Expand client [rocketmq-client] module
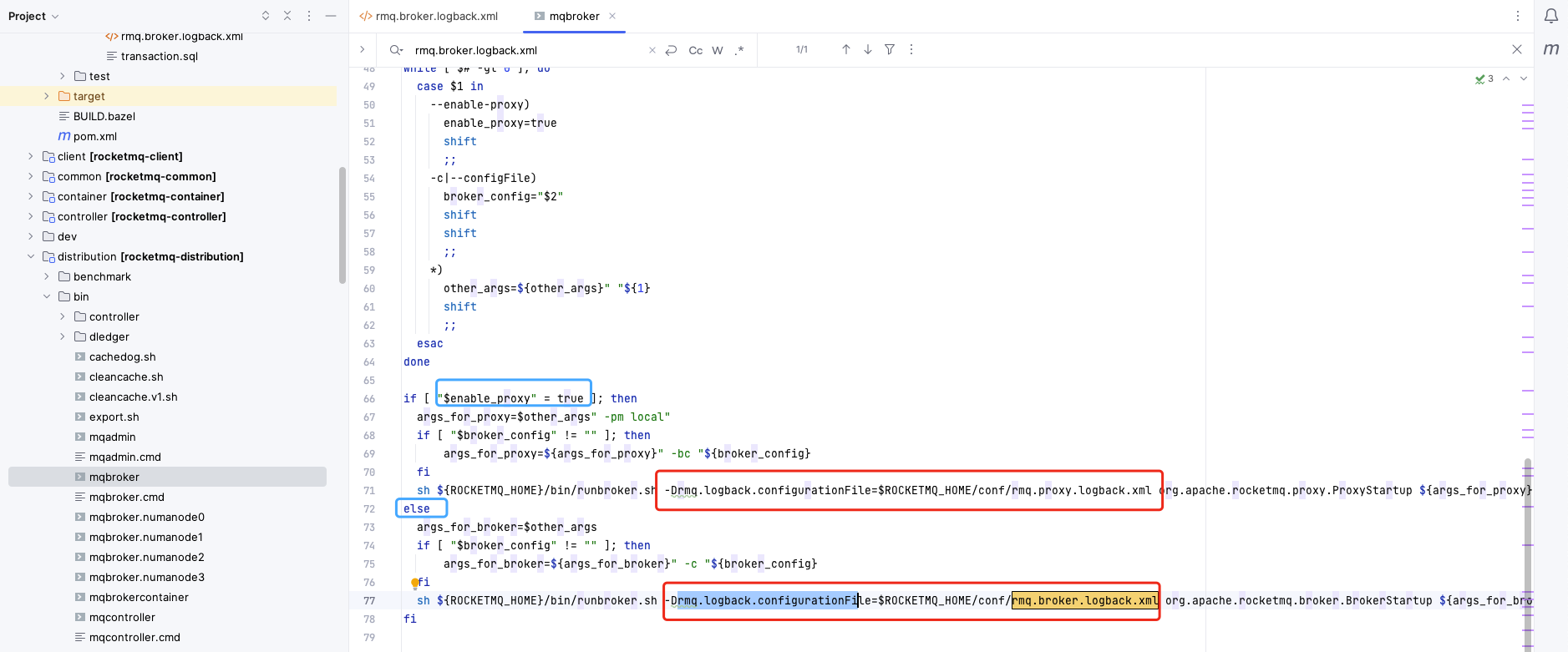 tap(31, 156)
